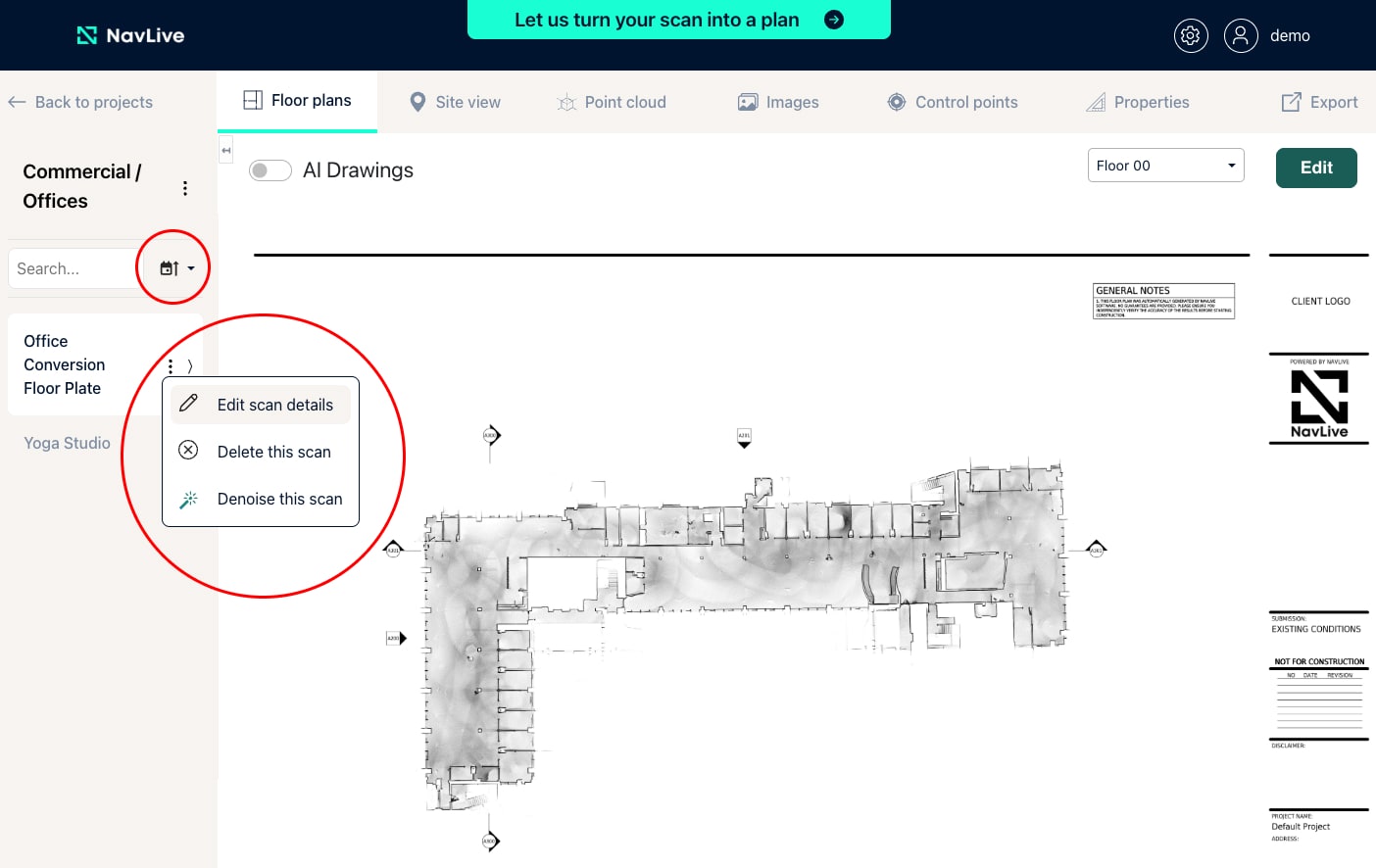1376x868 pixels.
Task: Click the demo user profile icon
Action: (1241, 35)
